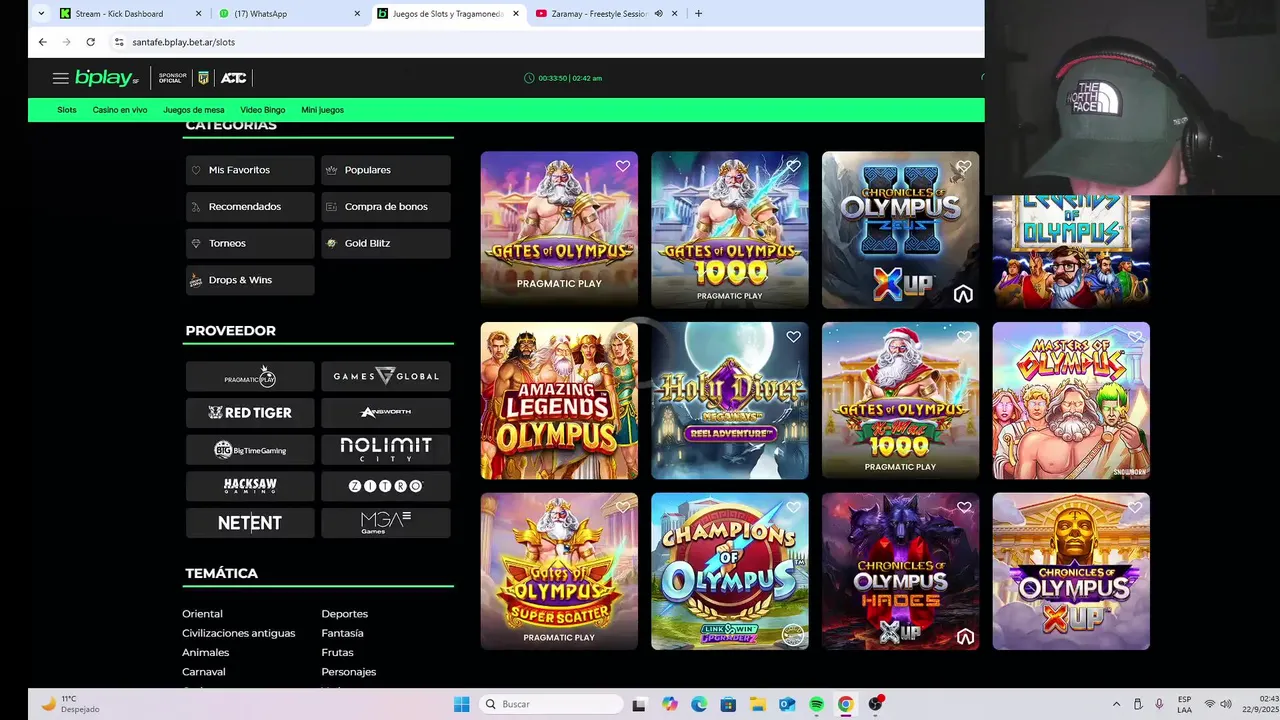Favorite the Gates of Olympus game
Screen dimensions: 1280x720
(x=623, y=166)
